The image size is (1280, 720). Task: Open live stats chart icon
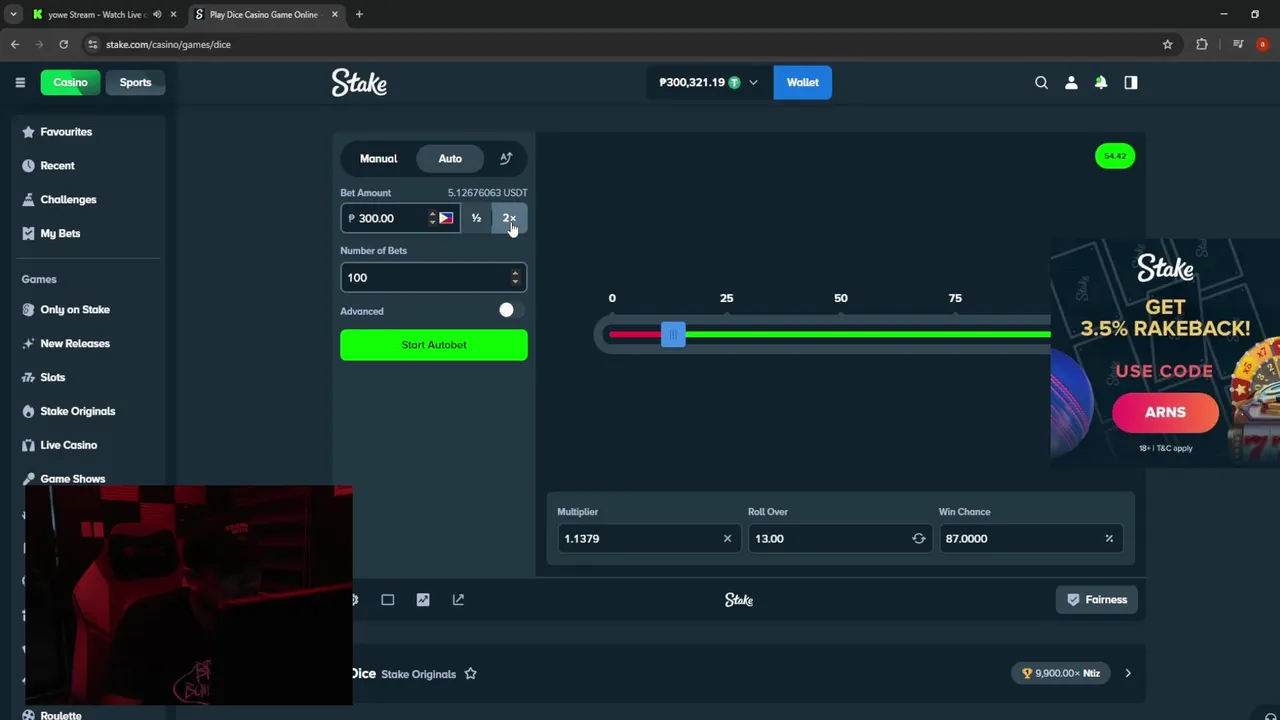click(x=423, y=599)
